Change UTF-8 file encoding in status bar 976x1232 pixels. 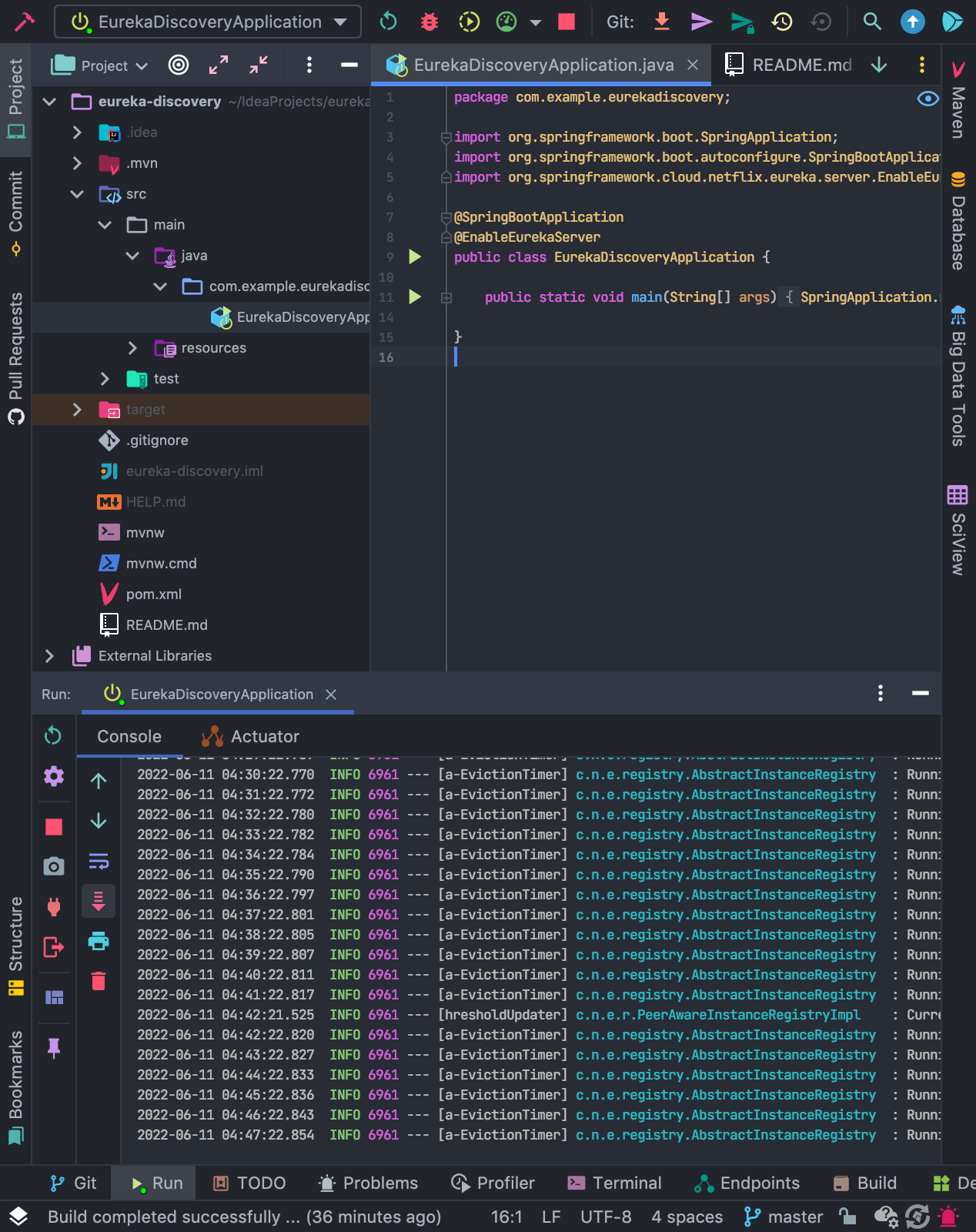(x=606, y=1217)
